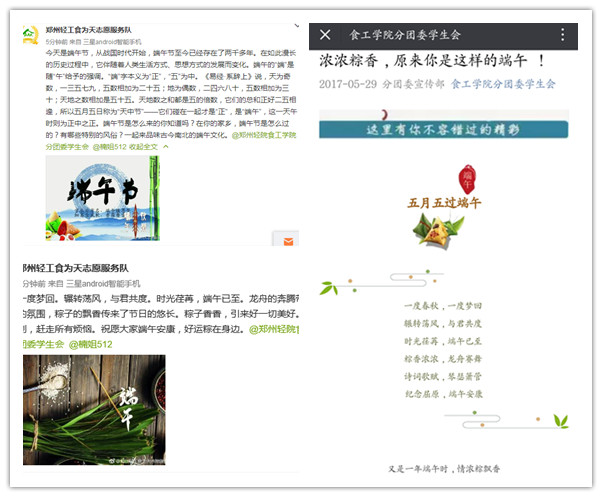The image size is (602, 497).
Task: Click the orange mail message icon
Action: [289, 241]
